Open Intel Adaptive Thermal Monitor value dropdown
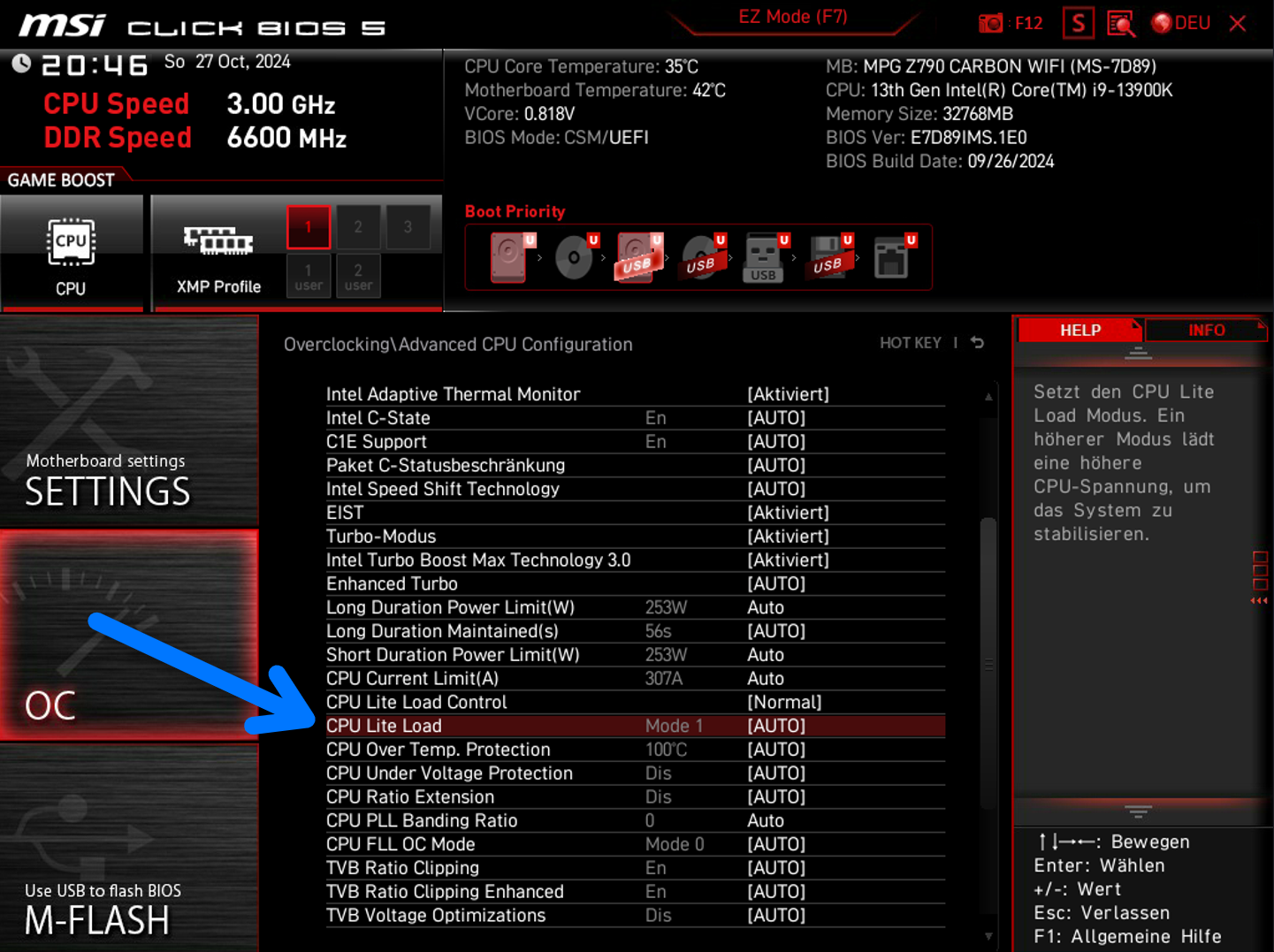Viewport: 1274px width, 952px height. (x=788, y=394)
